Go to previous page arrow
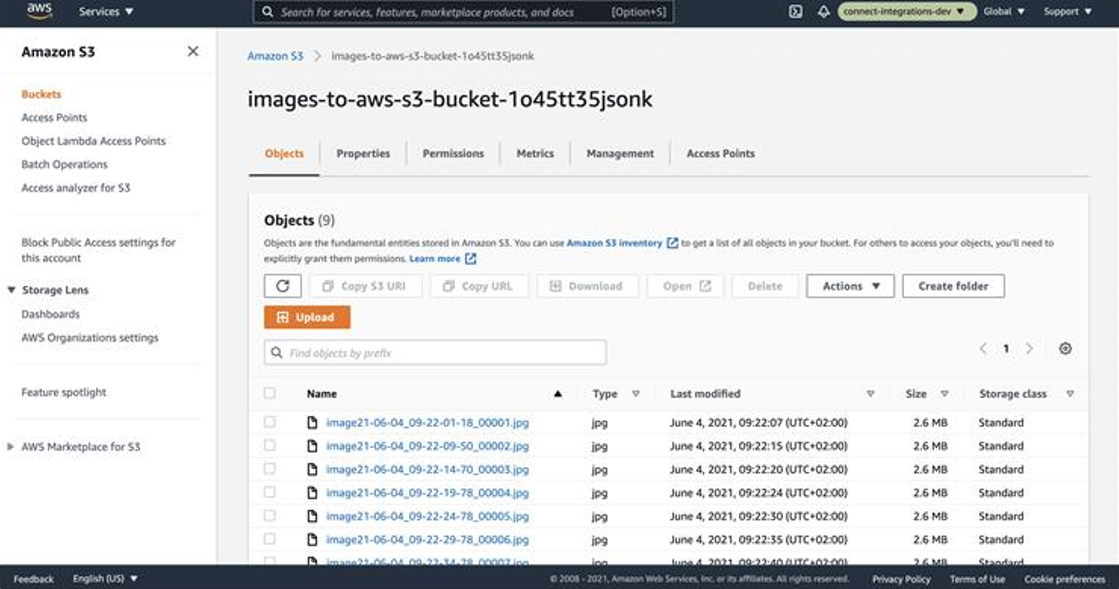 coord(983,348)
